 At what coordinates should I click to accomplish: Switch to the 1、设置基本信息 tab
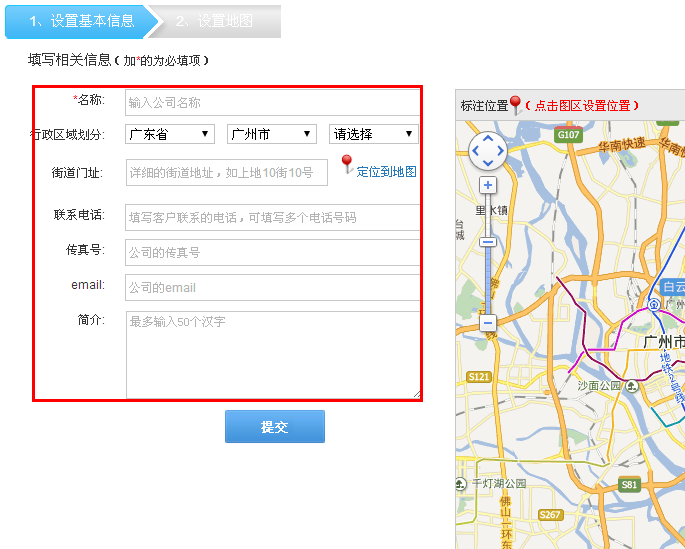pos(80,21)
